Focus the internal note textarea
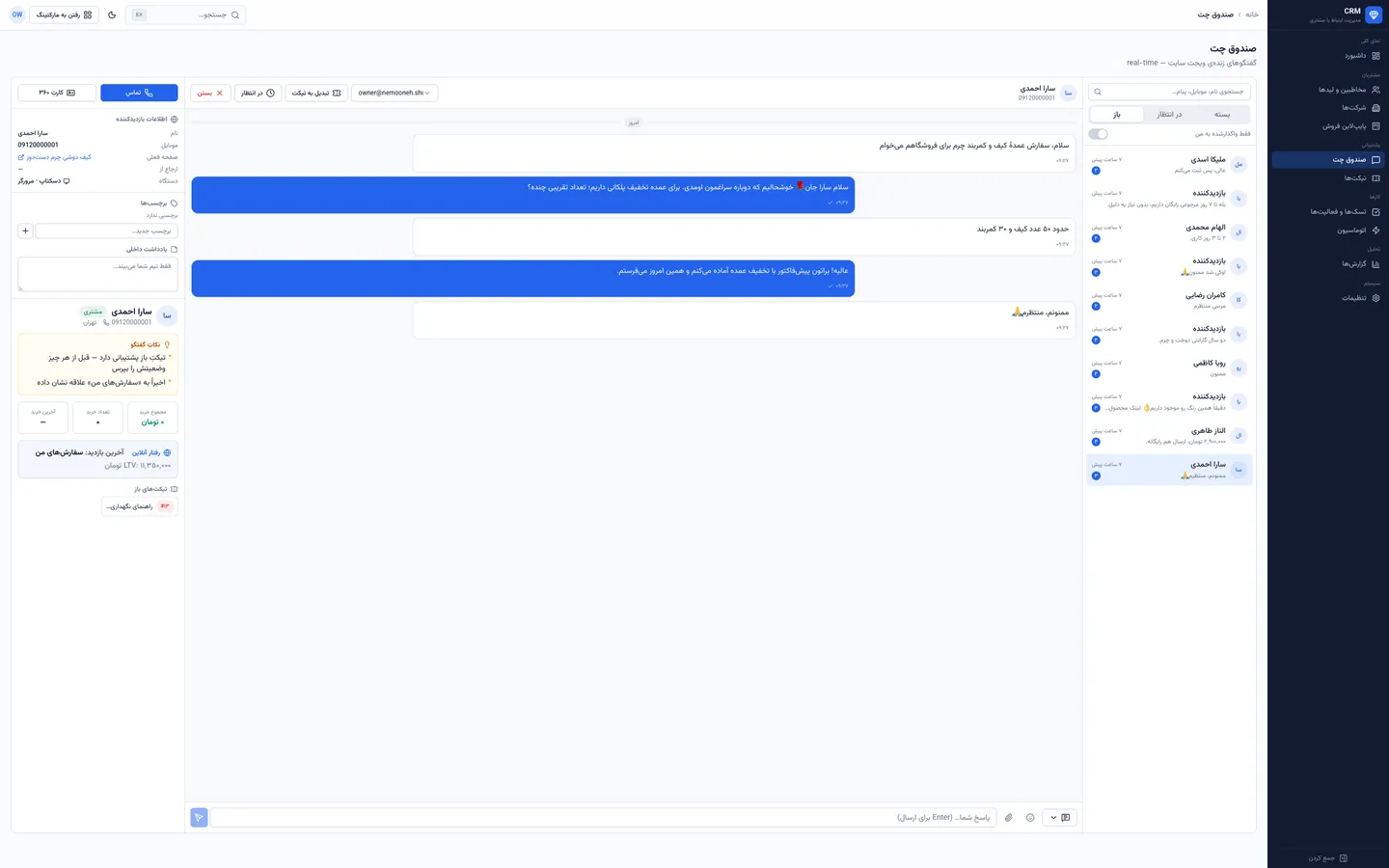 coord(97,274)
